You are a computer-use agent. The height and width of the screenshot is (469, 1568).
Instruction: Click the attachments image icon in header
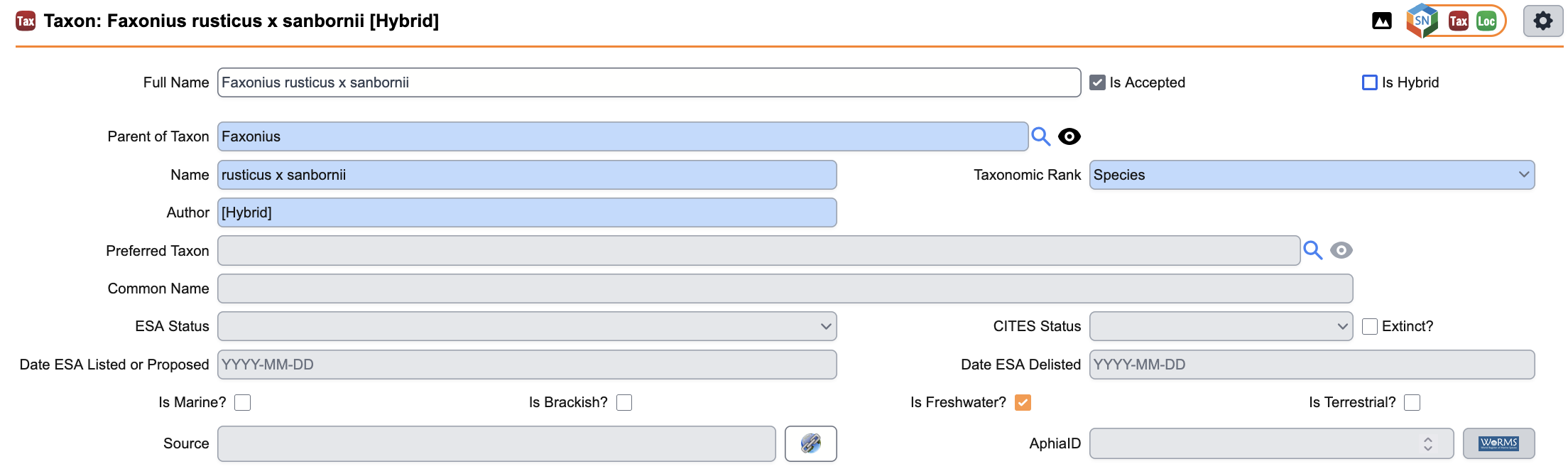(1381, 21)
